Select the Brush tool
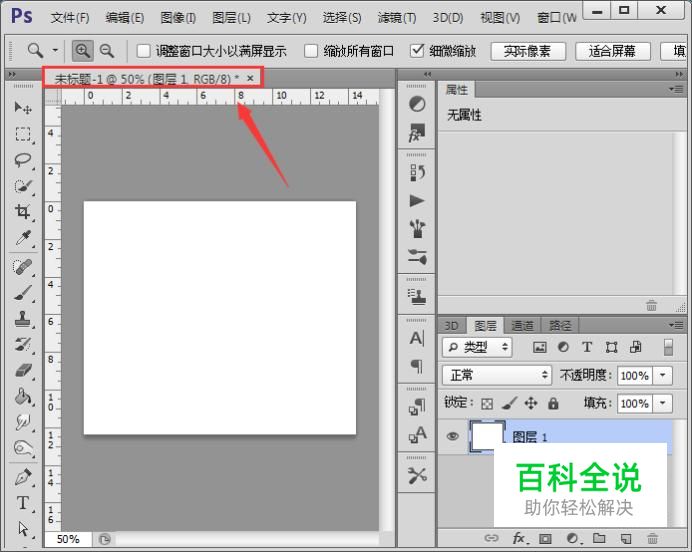The height and width of the screenshot is (552, 692). click(23, 293)
